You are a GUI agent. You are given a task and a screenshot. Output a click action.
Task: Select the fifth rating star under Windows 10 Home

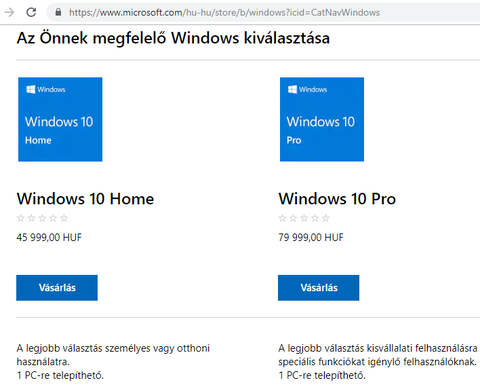click(64, 218)
